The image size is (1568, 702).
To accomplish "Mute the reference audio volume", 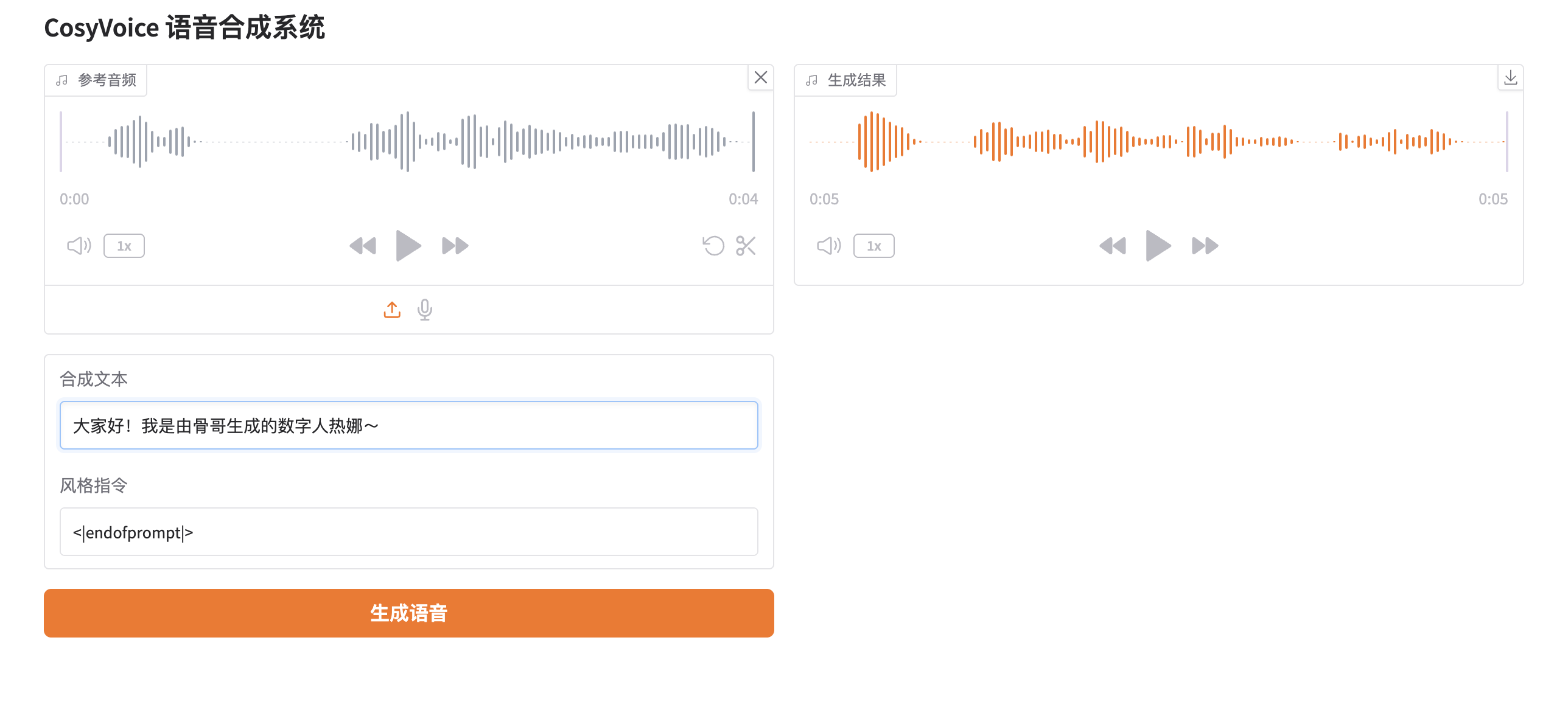I will pyautogui.click(x=79, y=246).
